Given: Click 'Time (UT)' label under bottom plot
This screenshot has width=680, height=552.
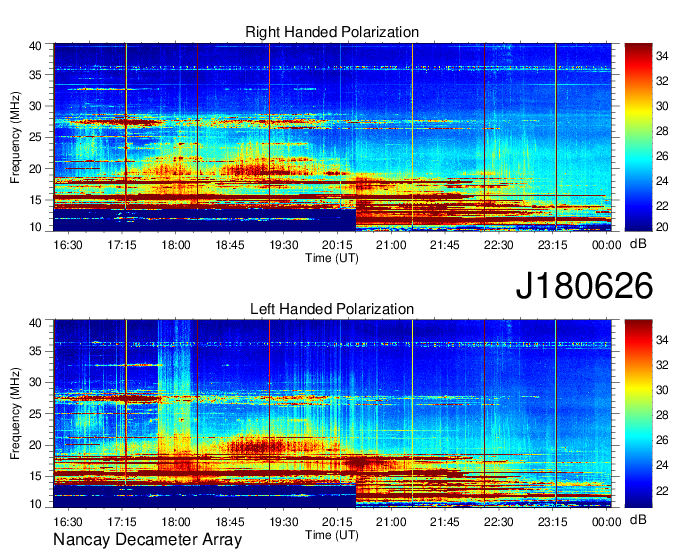Looking at the screenshot, I should pos(332,535).
